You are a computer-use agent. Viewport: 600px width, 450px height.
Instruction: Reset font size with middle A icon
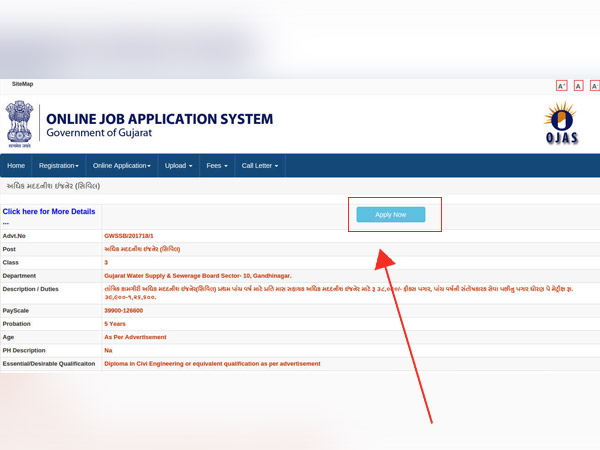(578, 86)
